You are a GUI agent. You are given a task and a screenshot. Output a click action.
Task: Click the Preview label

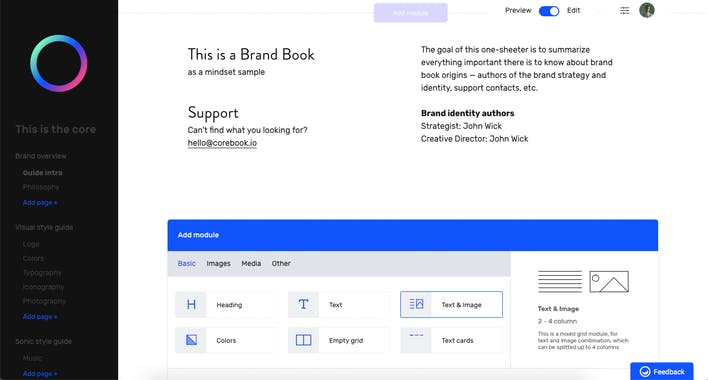coord(518,10)
